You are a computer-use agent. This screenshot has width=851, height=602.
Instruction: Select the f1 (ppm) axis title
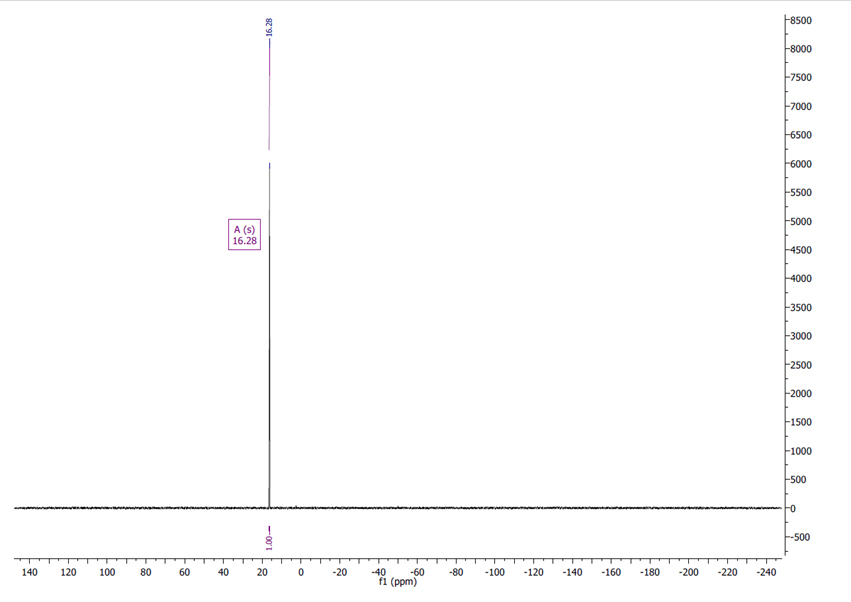(x=398, y=582)
